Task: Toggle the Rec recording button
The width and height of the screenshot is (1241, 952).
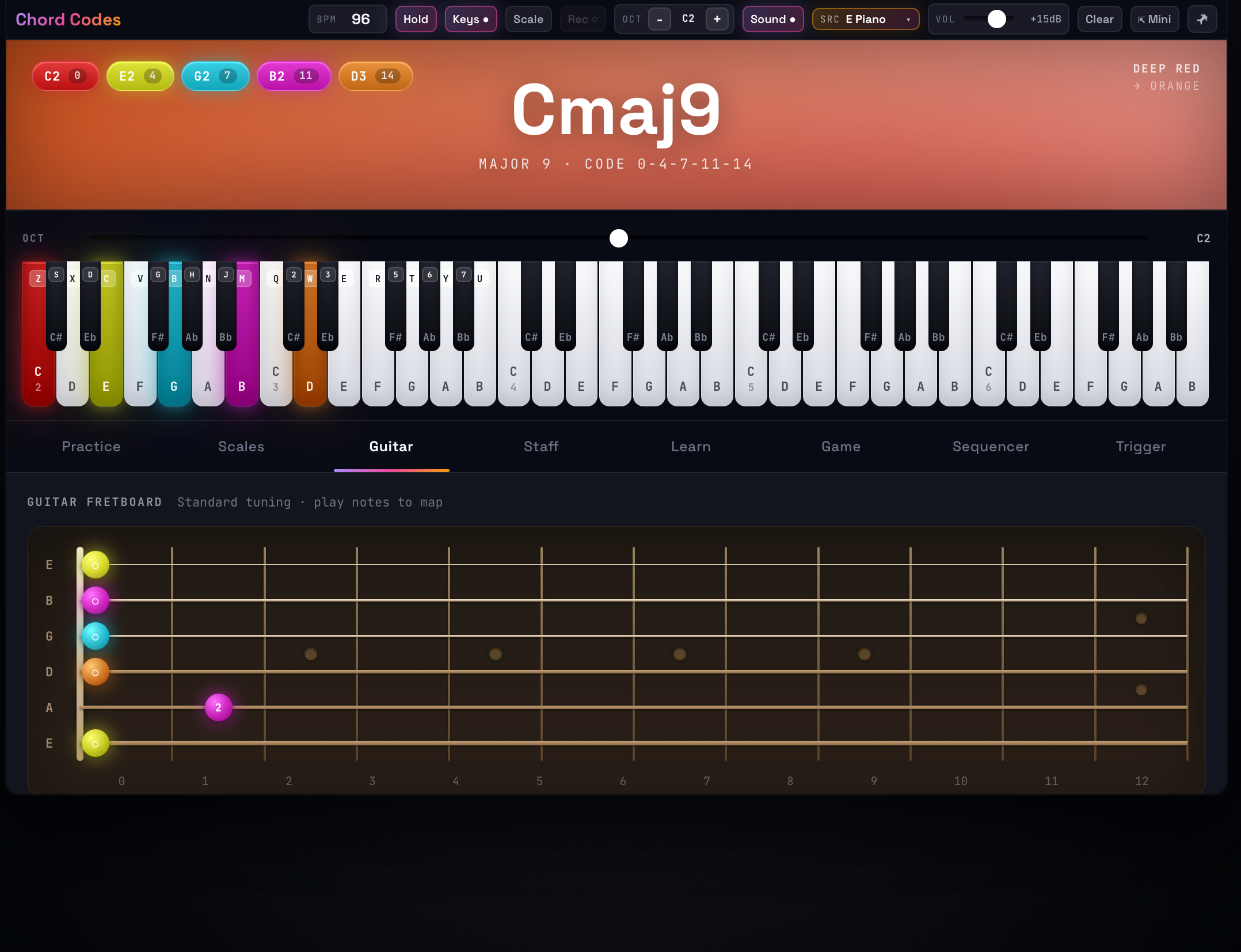Action: pyautogui.click(x=583, y=19)
